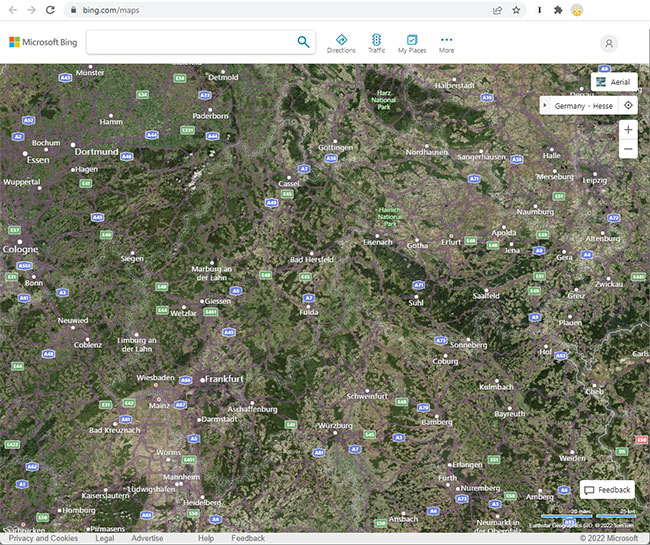Image resolution: width=650 pixels, height=545 pixels.
Task: Expand the Germany - Hesse location arrow
Action: click(x=545, y=105)
